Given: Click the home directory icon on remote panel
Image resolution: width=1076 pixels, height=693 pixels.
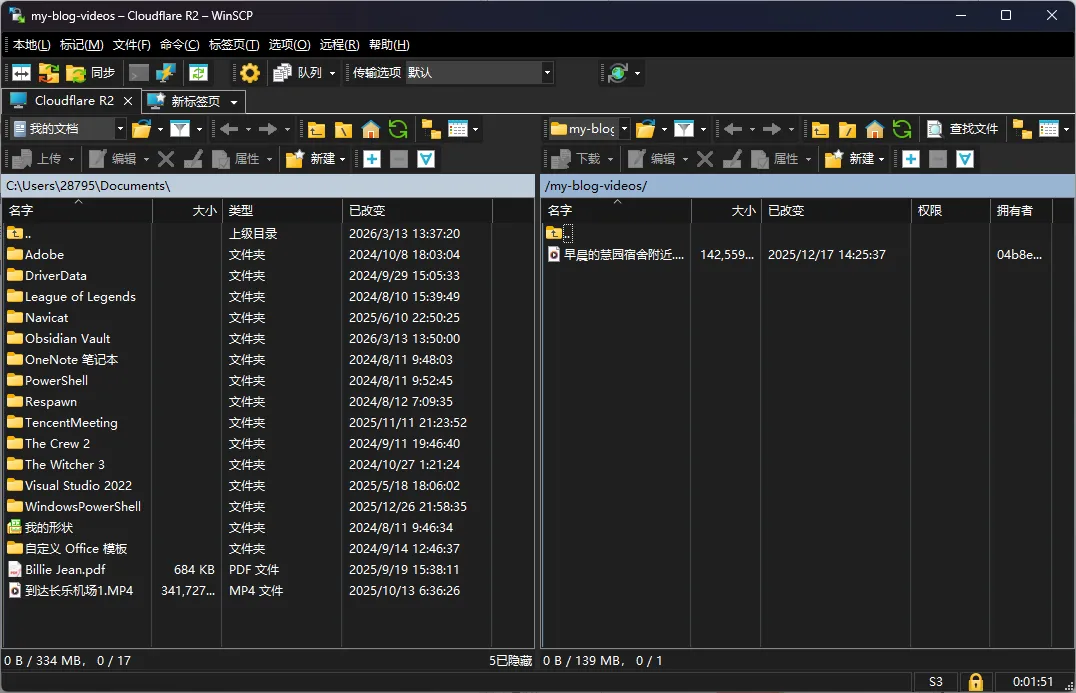Looking at the screenshot, I should pyautogui.click(x=873, y=128).
